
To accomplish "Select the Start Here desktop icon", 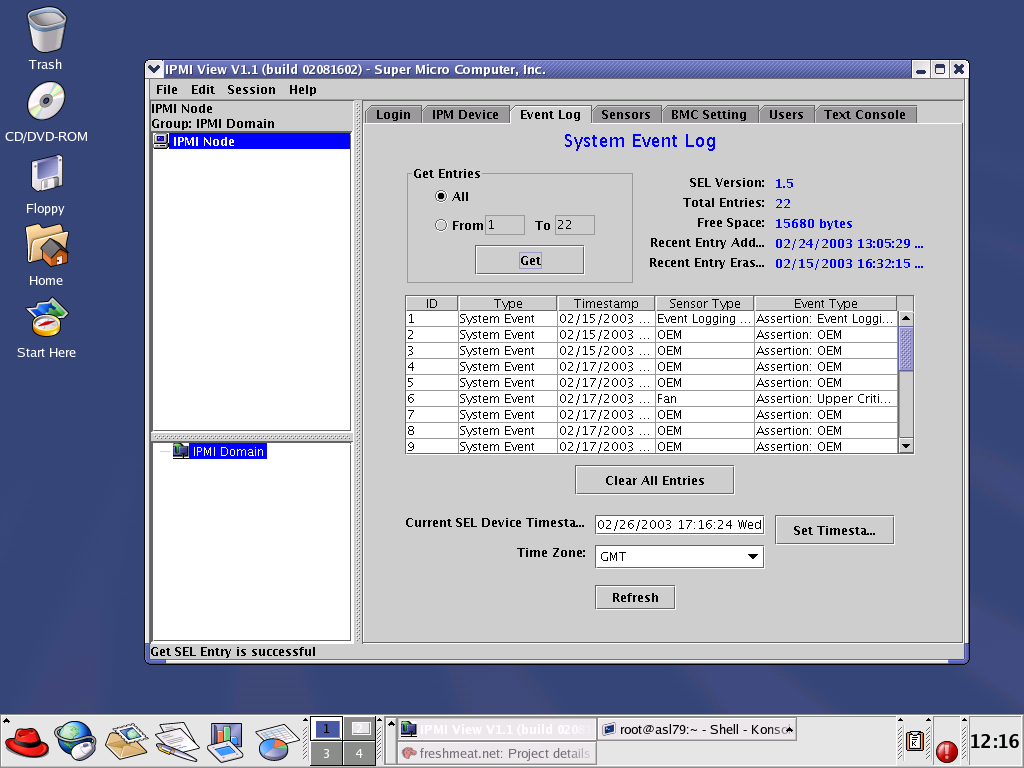I will click(46, 317).
